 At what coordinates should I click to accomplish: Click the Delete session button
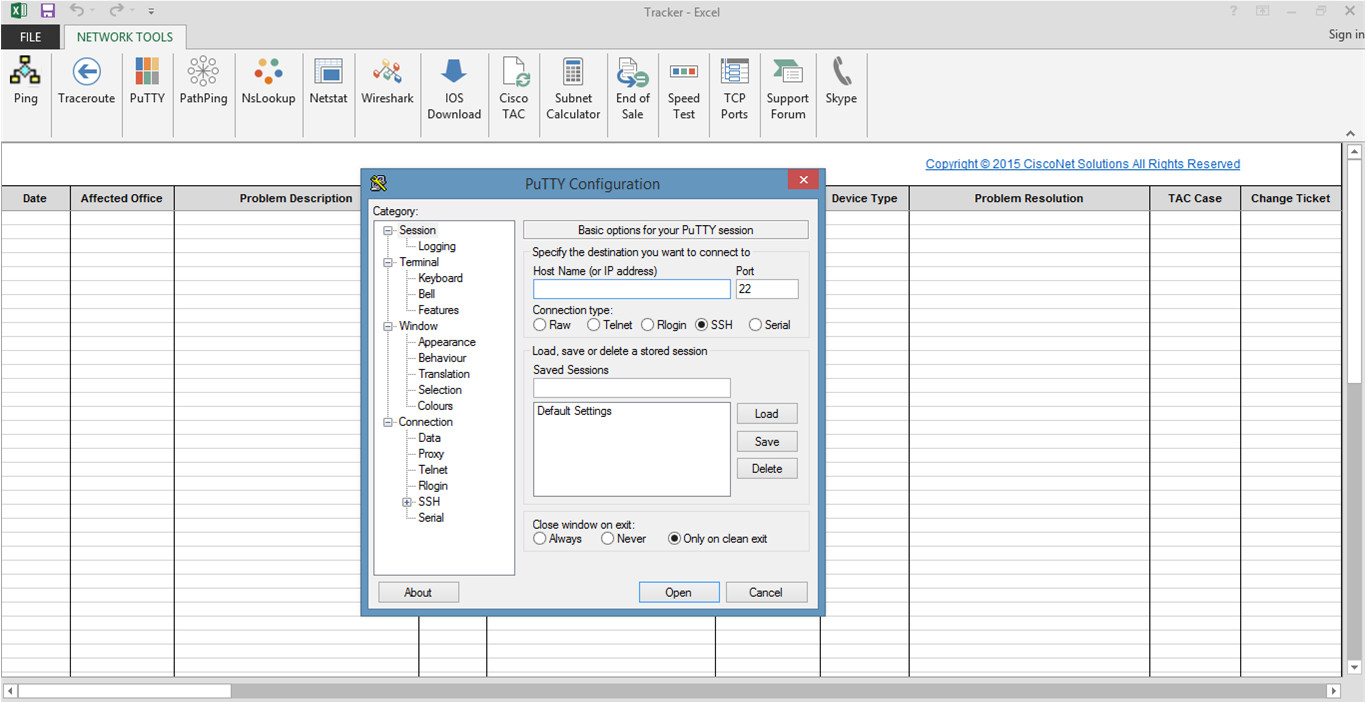pyautogui.click(x=767, y=469)
